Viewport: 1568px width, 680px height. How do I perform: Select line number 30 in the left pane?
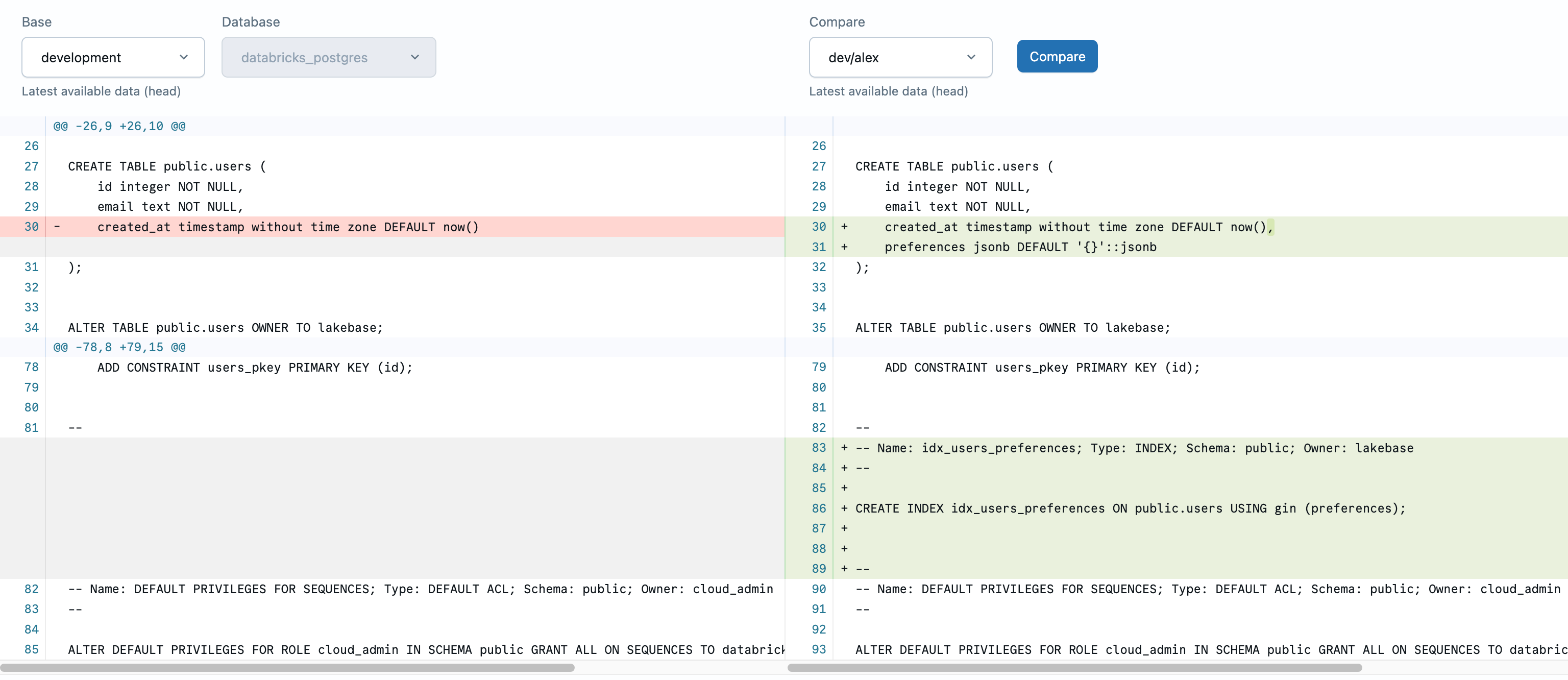[31, 227]
